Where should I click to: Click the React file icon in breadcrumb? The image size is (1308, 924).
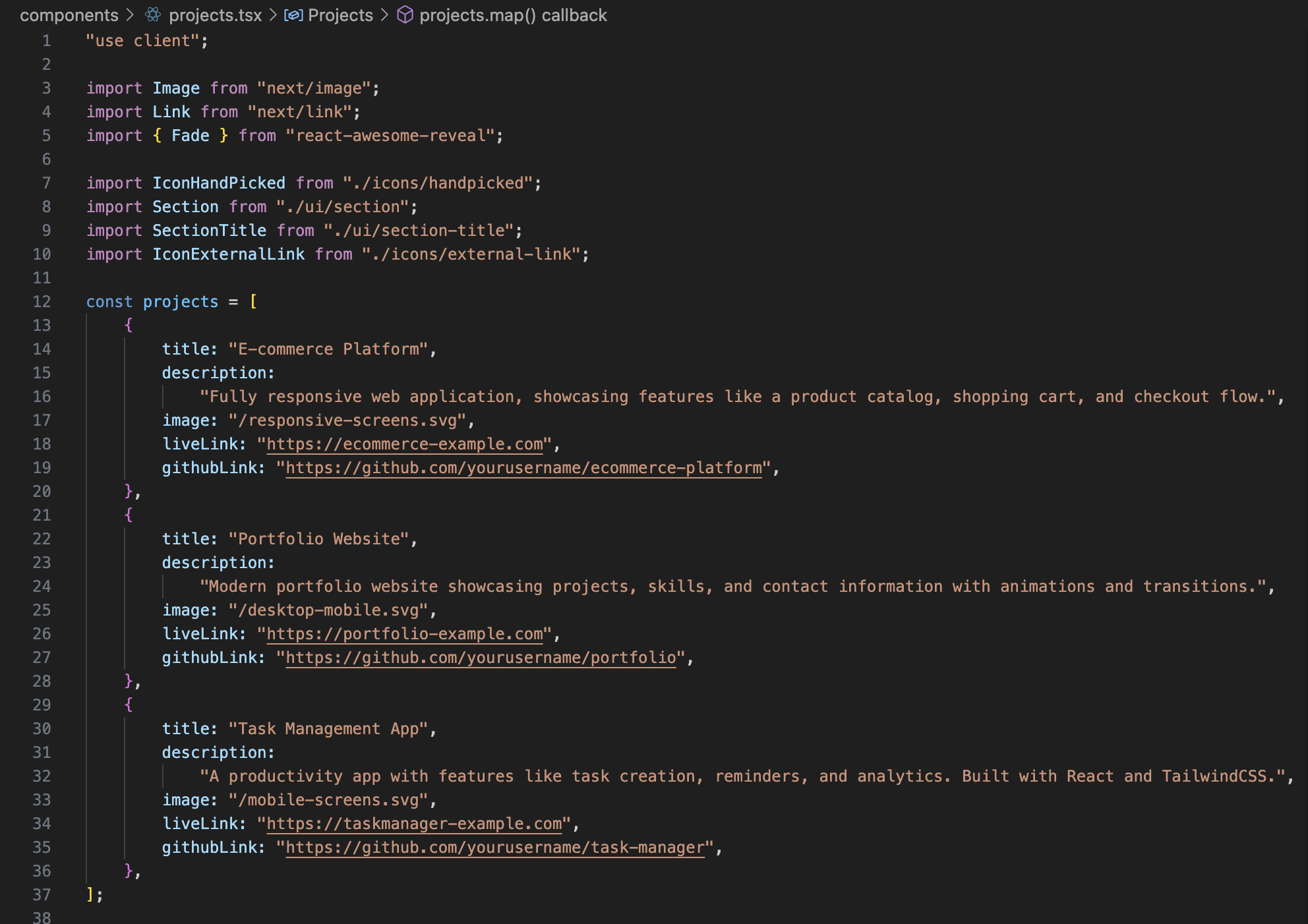click(x=153, y=14)
